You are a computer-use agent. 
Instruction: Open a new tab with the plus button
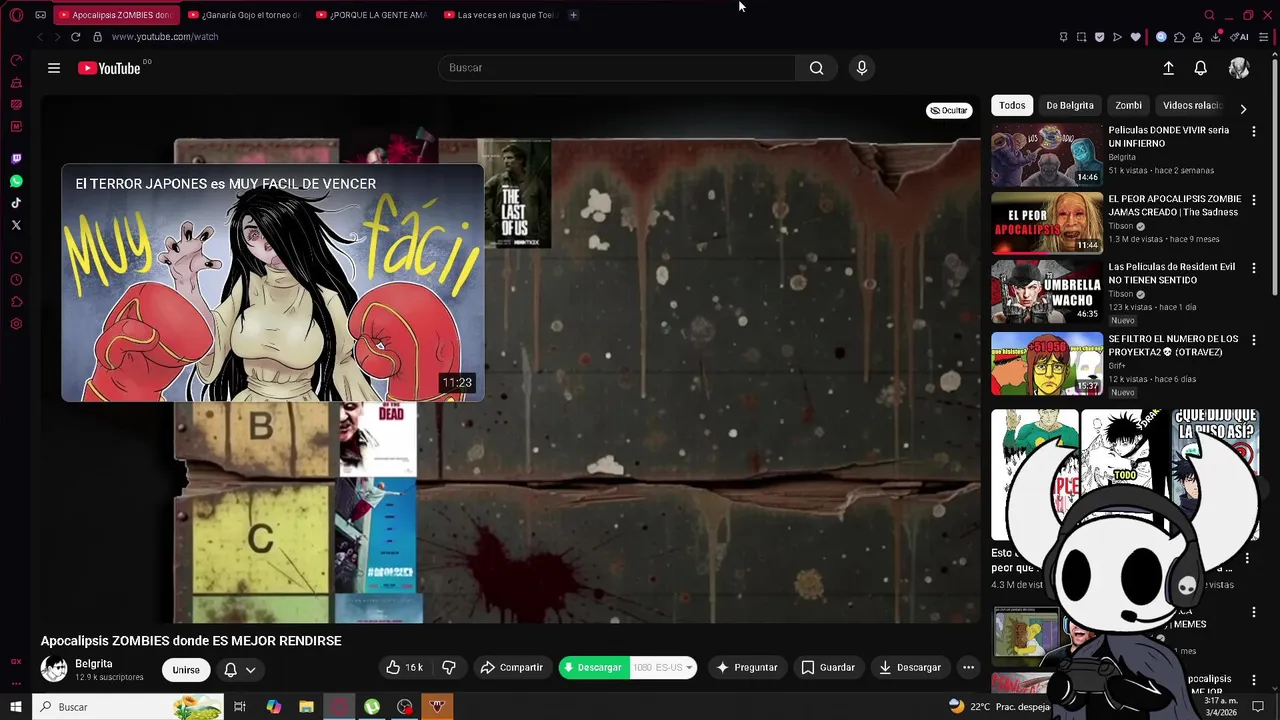point(573,15)
